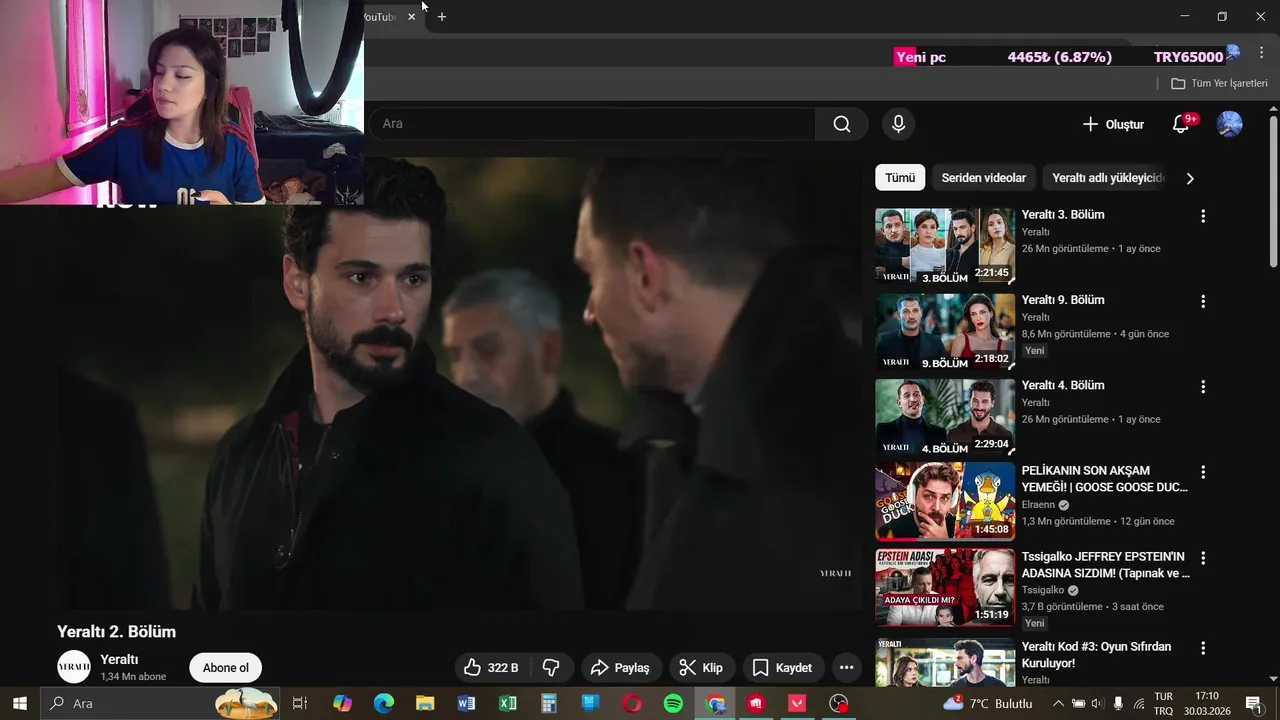Click the Elraenn channel name

1038,505
